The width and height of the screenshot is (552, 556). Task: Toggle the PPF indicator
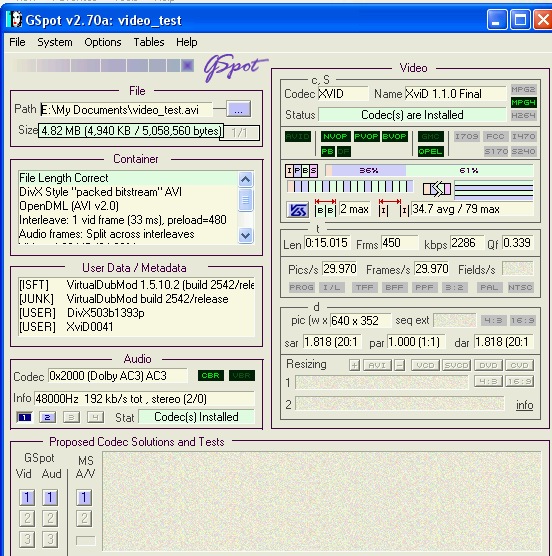(x=424, y=287)
